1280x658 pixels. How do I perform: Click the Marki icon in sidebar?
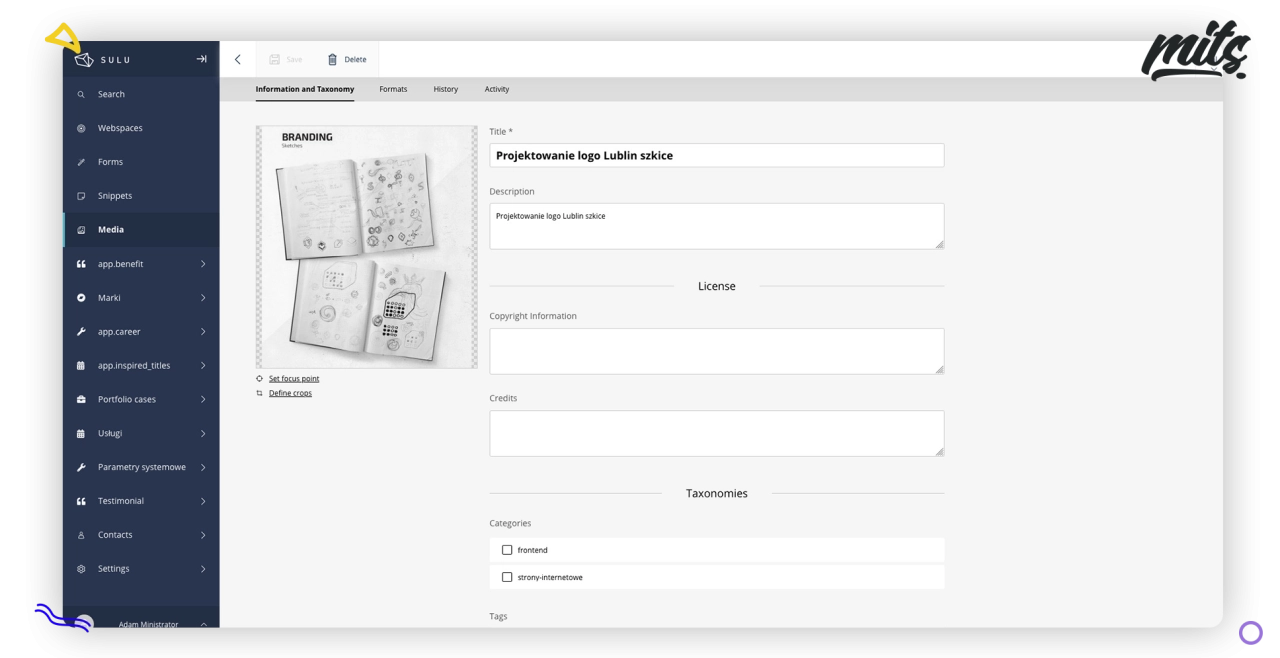point(81,298)
